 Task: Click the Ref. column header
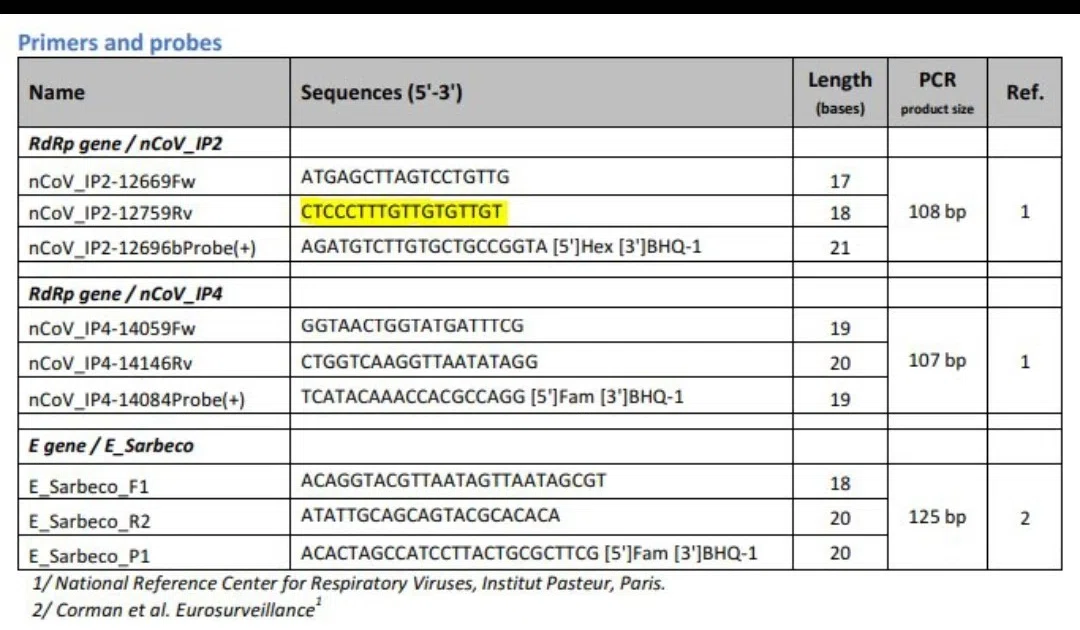click(x=1024, y=92)
